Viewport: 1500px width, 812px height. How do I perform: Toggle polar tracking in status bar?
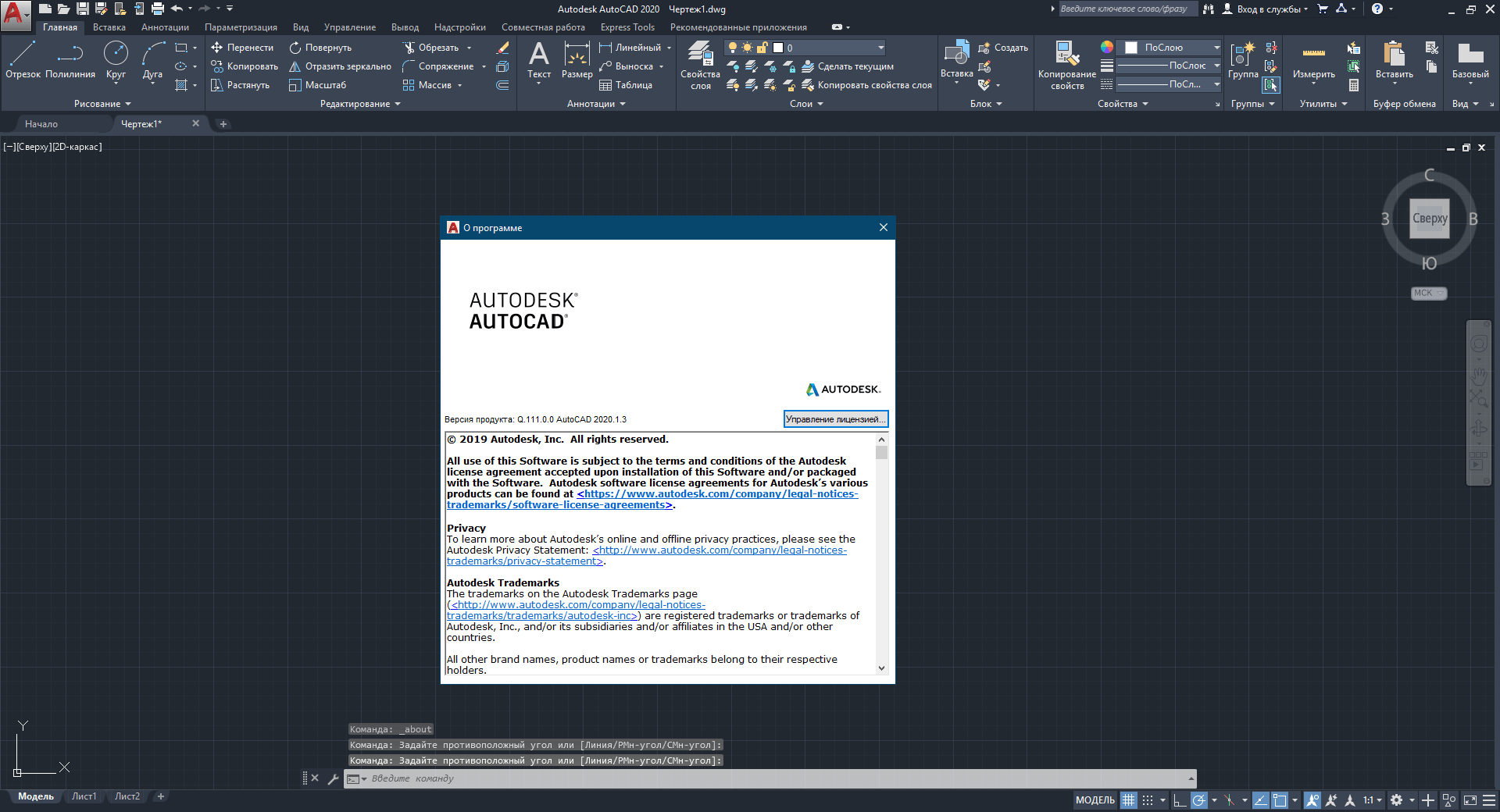[1198, 800]
